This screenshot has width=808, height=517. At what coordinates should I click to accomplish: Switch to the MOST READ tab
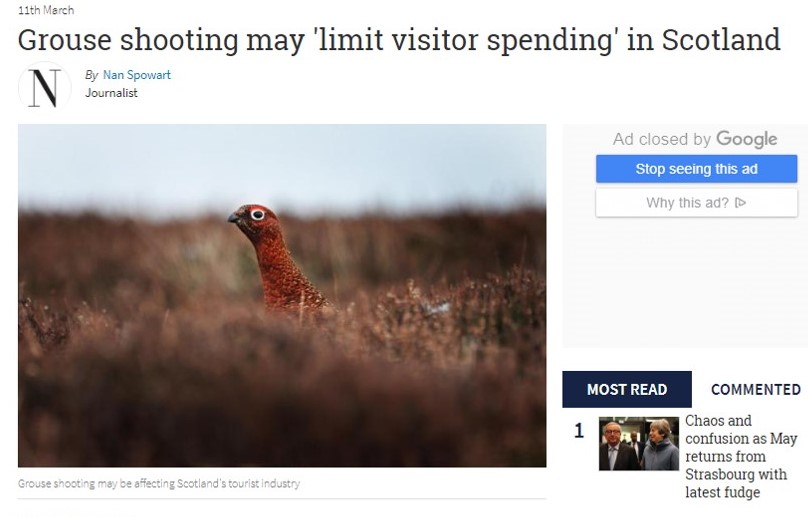pyautogui.click(x=627, y=389)
